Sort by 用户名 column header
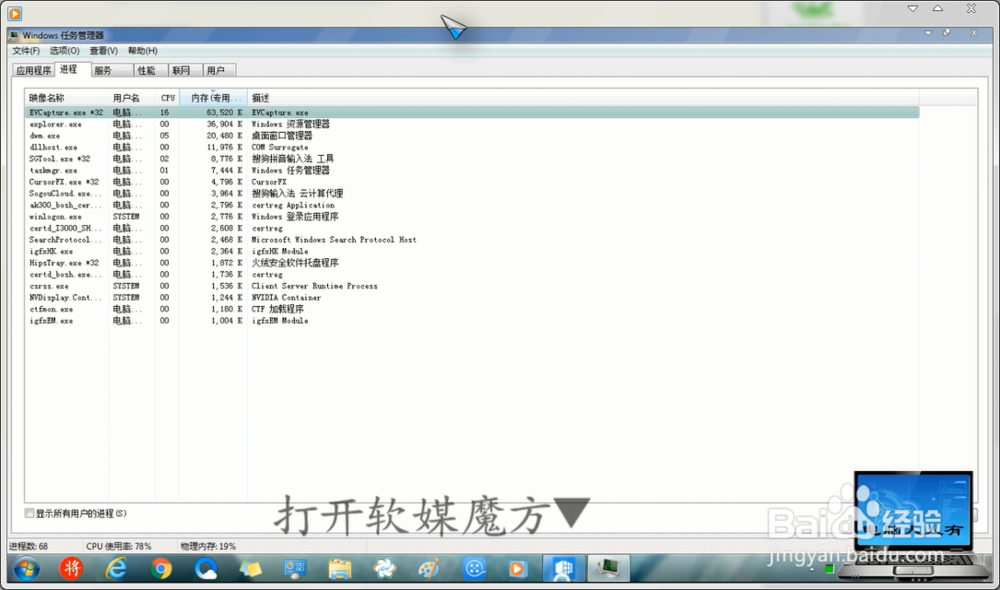 click(x=132, y=98)
